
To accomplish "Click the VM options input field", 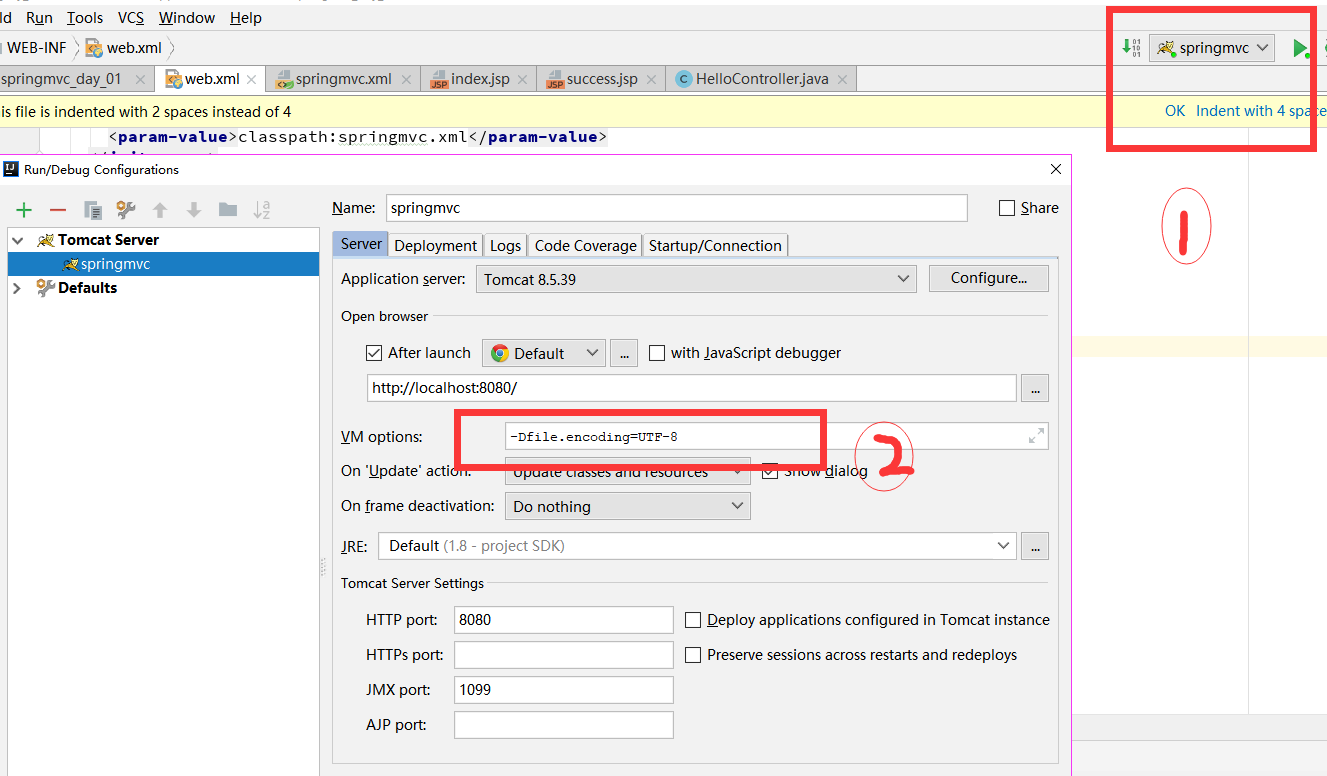I will click(777, 436).
